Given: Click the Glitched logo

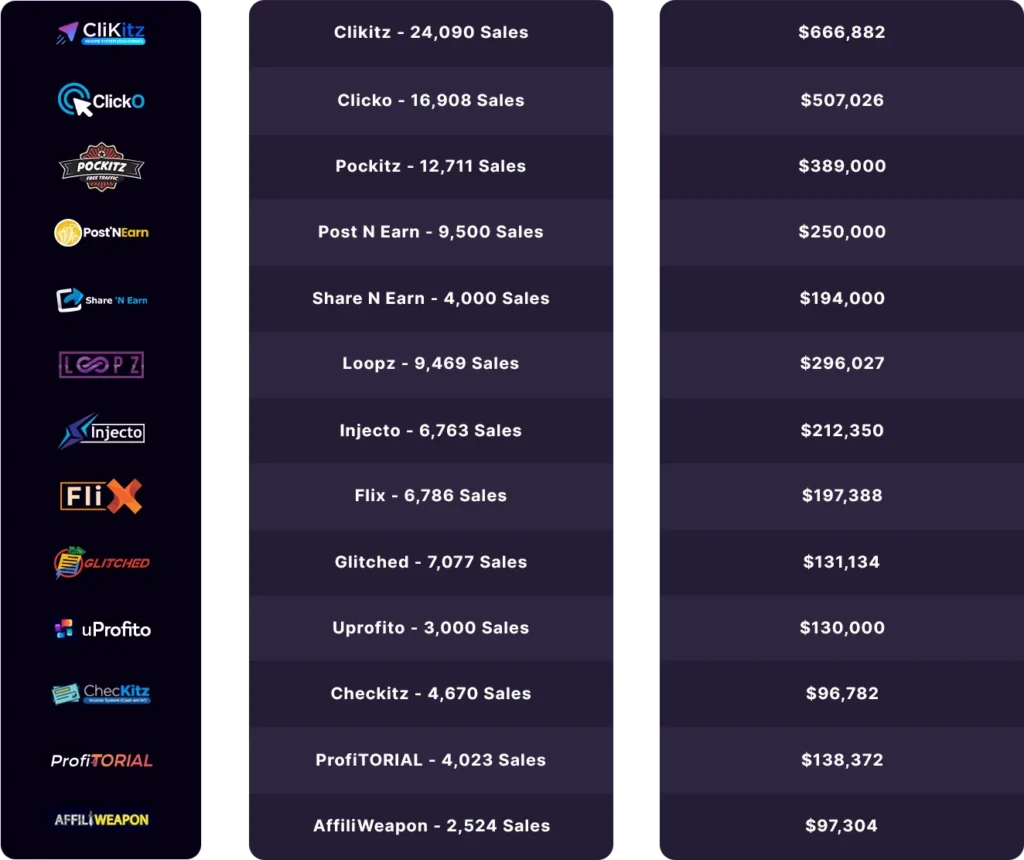Looking at the screenshot, I should [101, 562].
